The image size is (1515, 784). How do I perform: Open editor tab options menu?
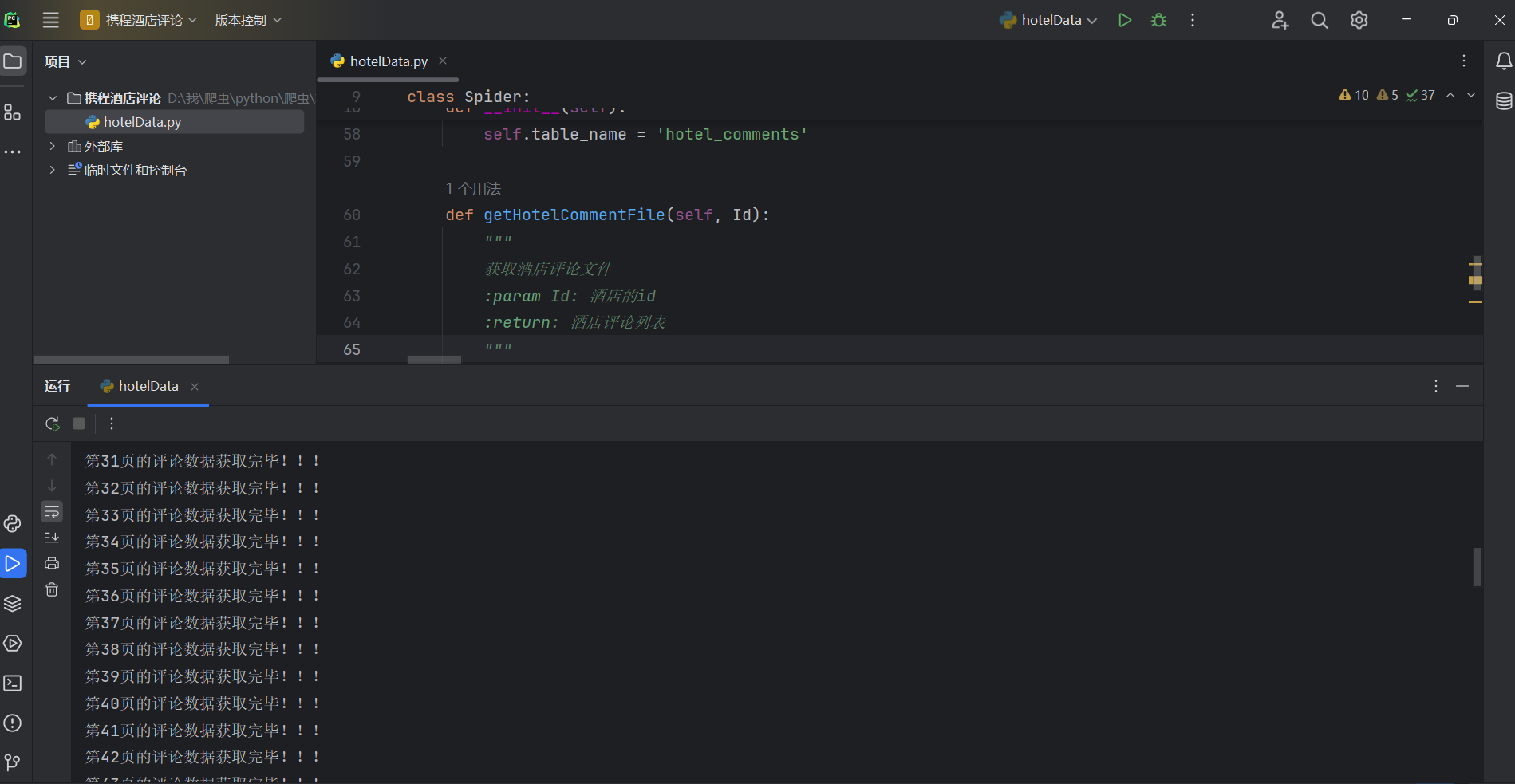(1464, 61)
